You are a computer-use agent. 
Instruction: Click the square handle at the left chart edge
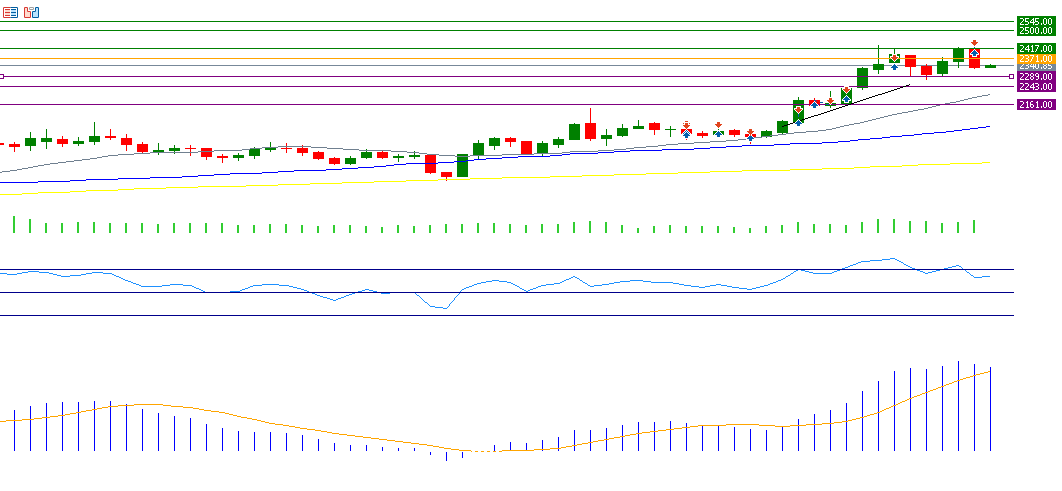pyautogui.click(x=2, y=76)
